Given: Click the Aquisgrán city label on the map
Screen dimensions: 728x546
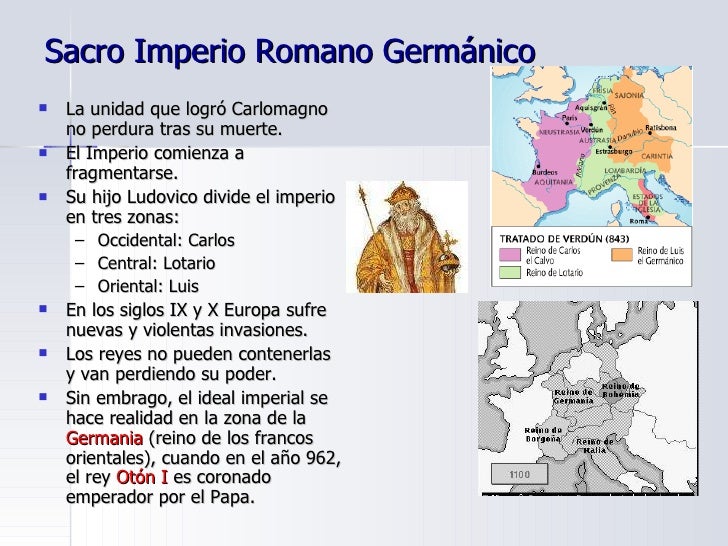Looking at the screenshot, I should 591,108.
